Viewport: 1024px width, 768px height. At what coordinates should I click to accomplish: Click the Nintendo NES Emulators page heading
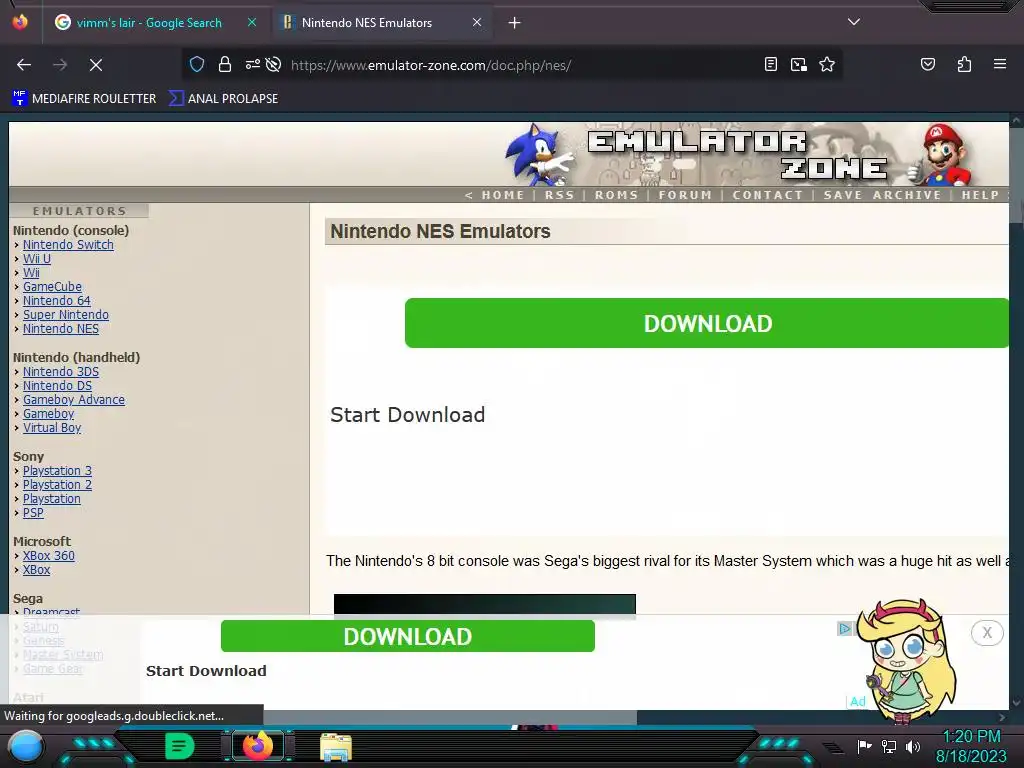point(440,231)
